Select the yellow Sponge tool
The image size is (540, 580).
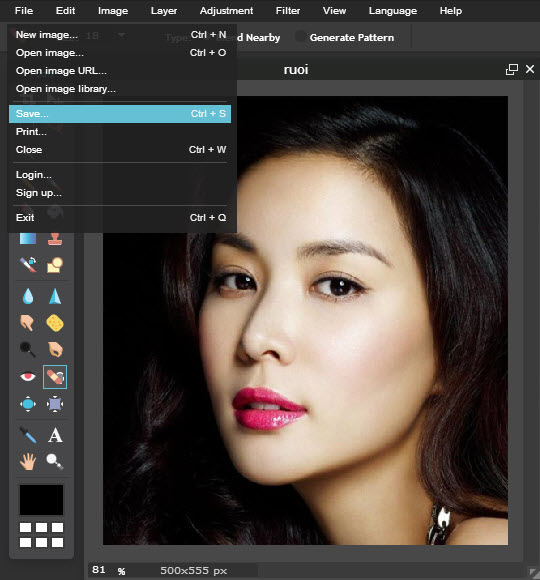pos(55,323)
